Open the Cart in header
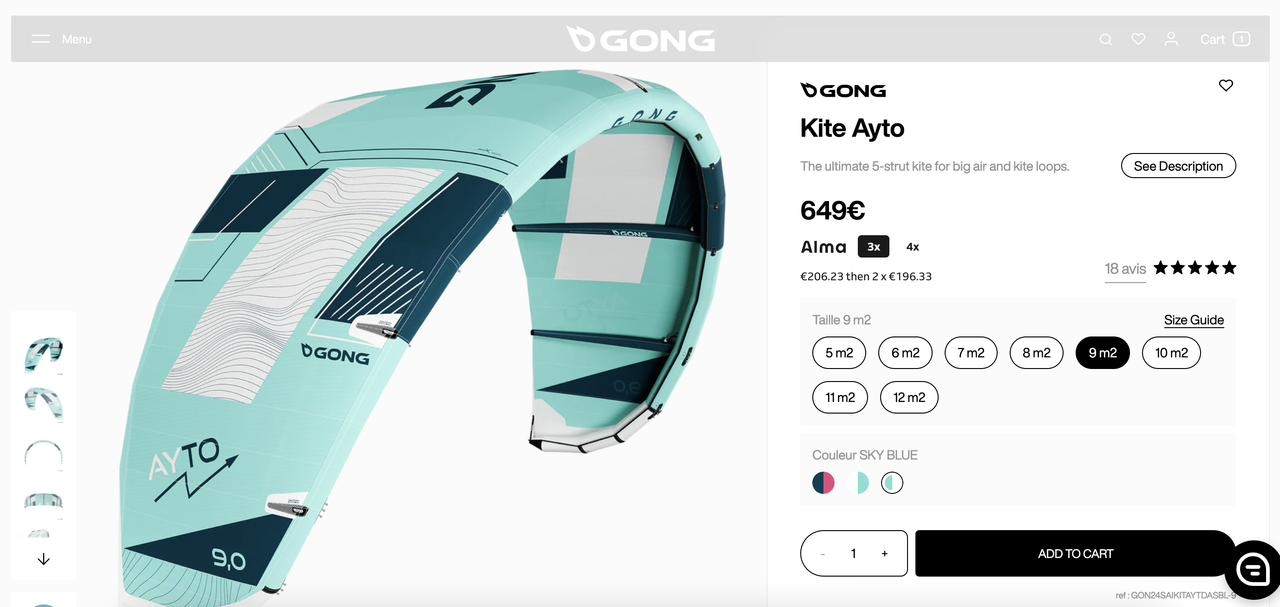The height and width of the screenshot is (607, 1280). [x=1225, y=39]
